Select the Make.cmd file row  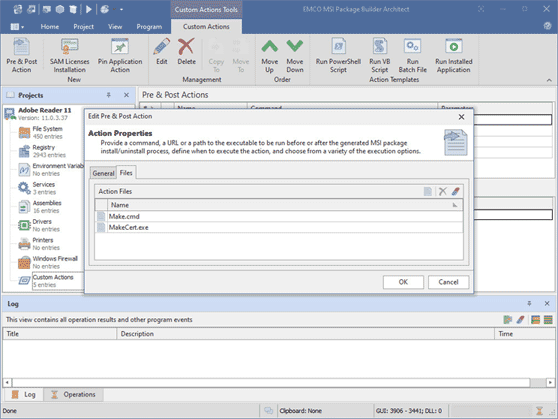point(279,216)
